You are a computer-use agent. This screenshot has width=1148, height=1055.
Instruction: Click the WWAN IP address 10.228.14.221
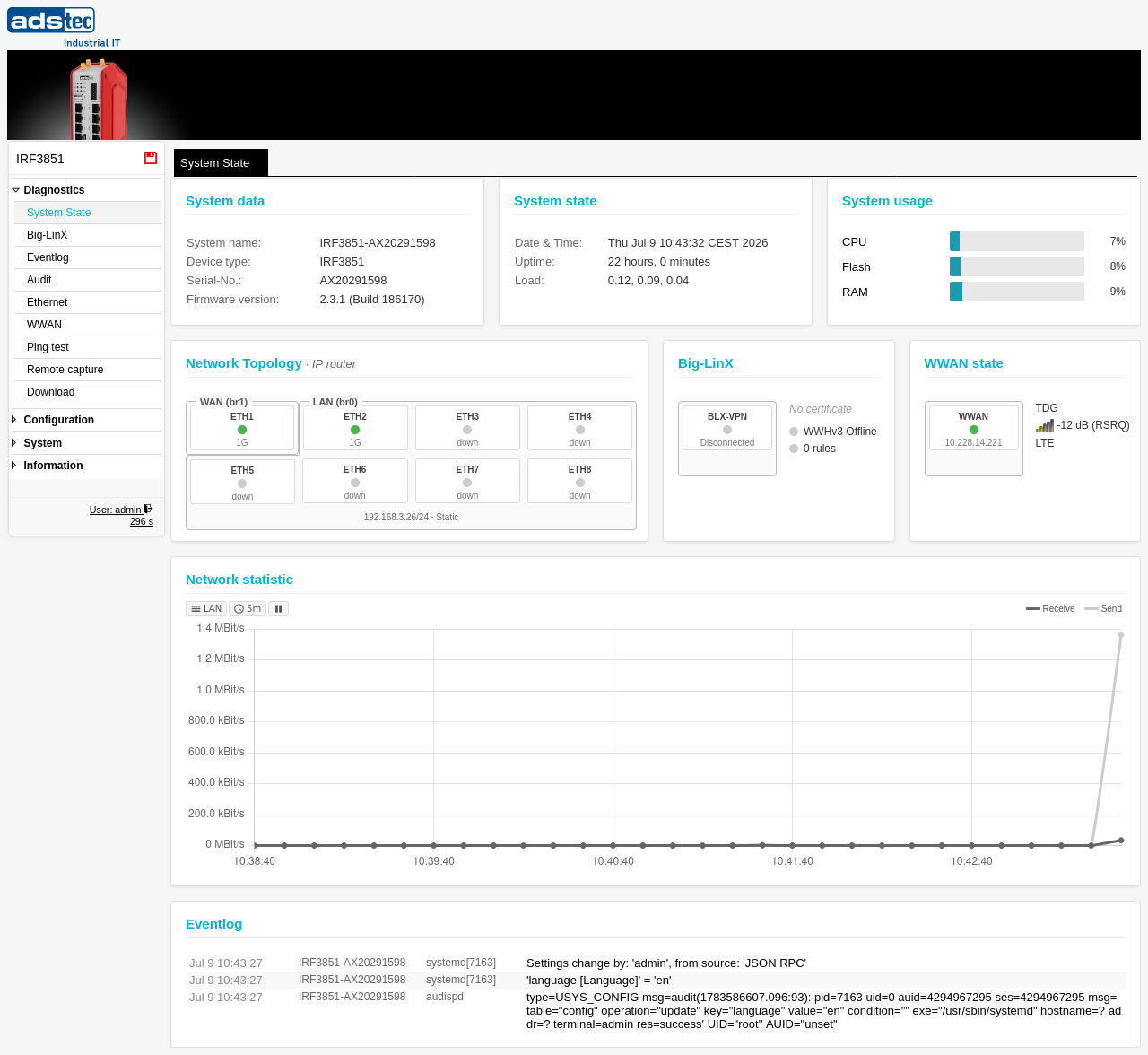[973, 443]
